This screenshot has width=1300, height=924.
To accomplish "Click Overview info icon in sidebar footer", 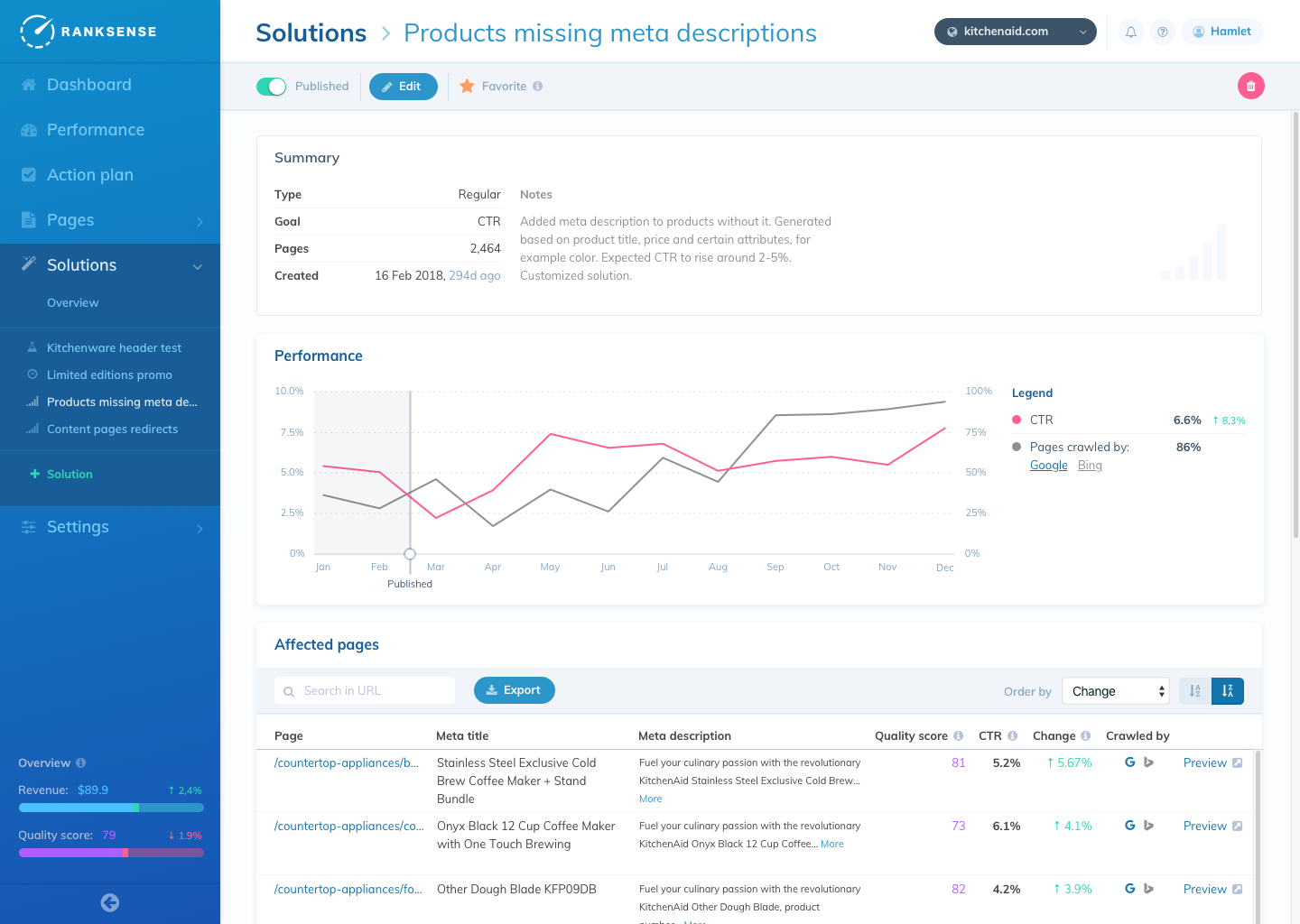I will click(x=81, y=762).
